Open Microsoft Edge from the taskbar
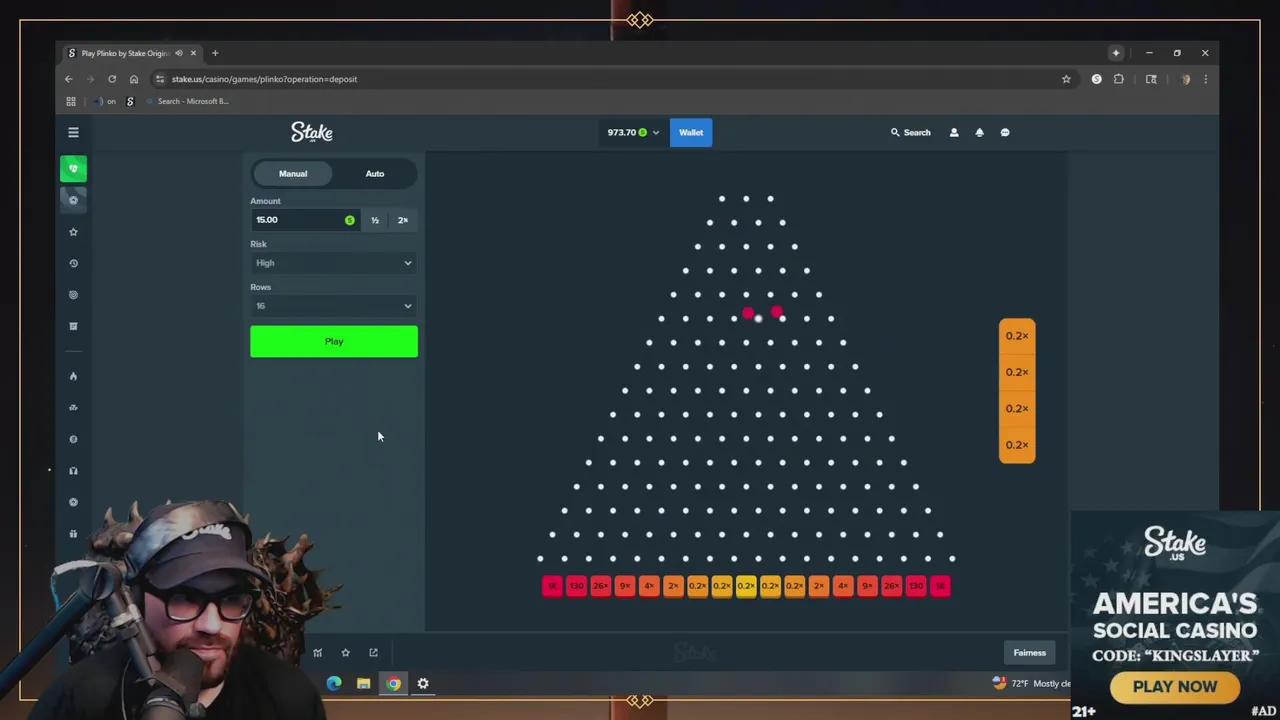This screenshot has width=1280, height=720. (334, 684)
